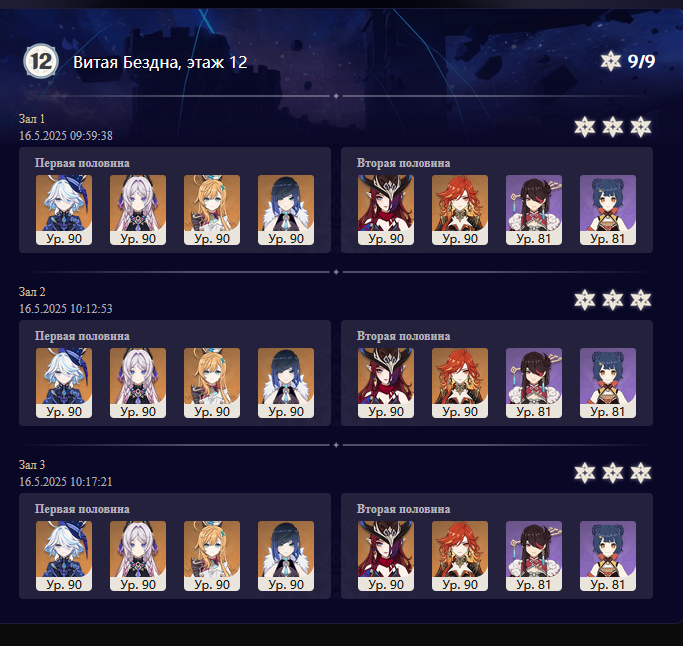Open blonde character portrait in Зал 1 first half
Image resolution: width=683 pixels, height=646 pixels.
[x=212, y=210]
